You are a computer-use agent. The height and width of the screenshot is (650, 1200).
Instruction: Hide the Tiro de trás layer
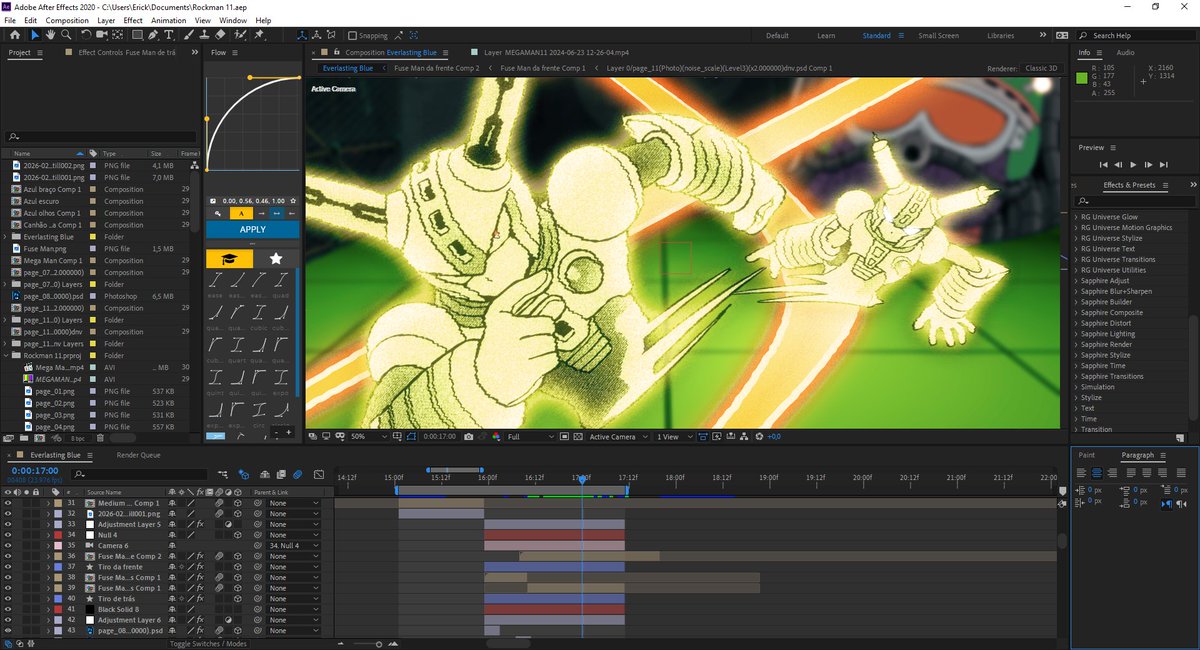(x=8, y=599)
